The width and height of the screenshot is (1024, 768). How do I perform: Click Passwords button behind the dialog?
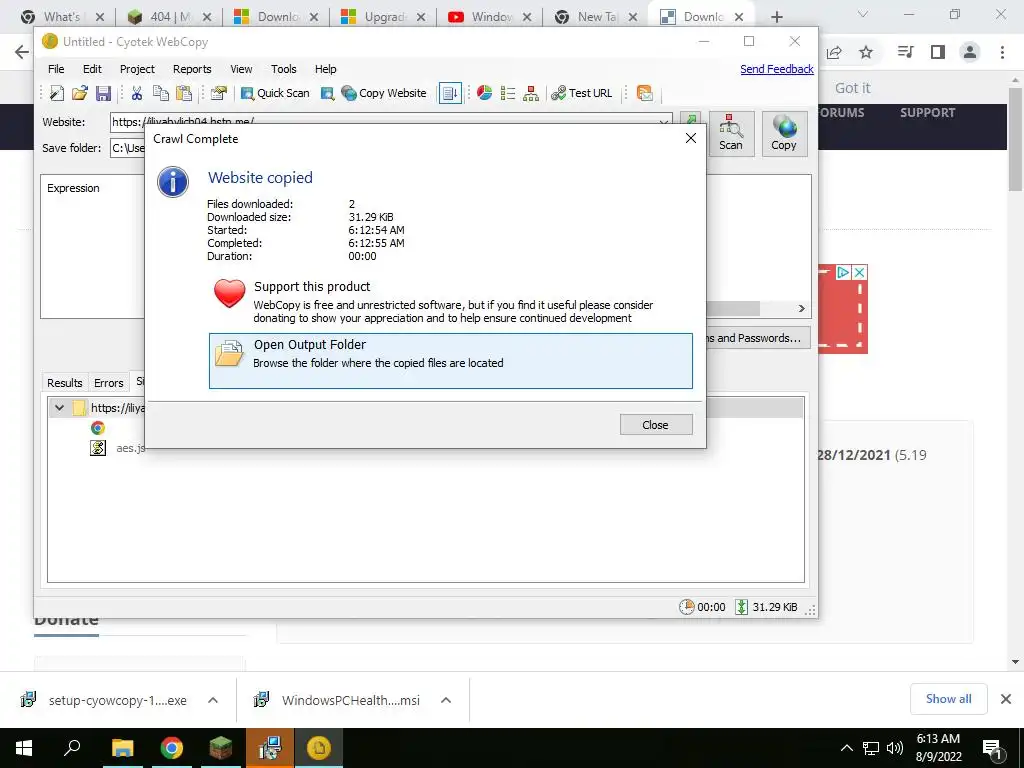click(758, 338)
